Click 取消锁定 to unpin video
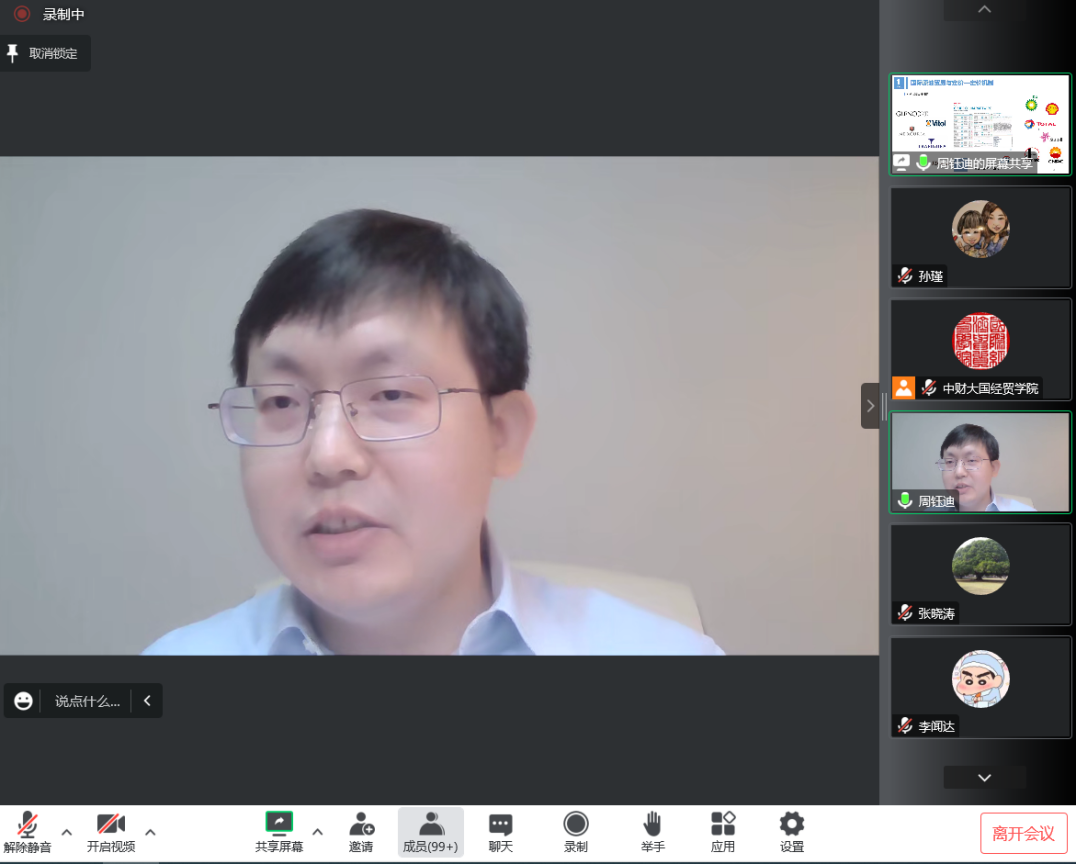The width and height of the screenshot is (1076, 864). (x=45, y=54)
